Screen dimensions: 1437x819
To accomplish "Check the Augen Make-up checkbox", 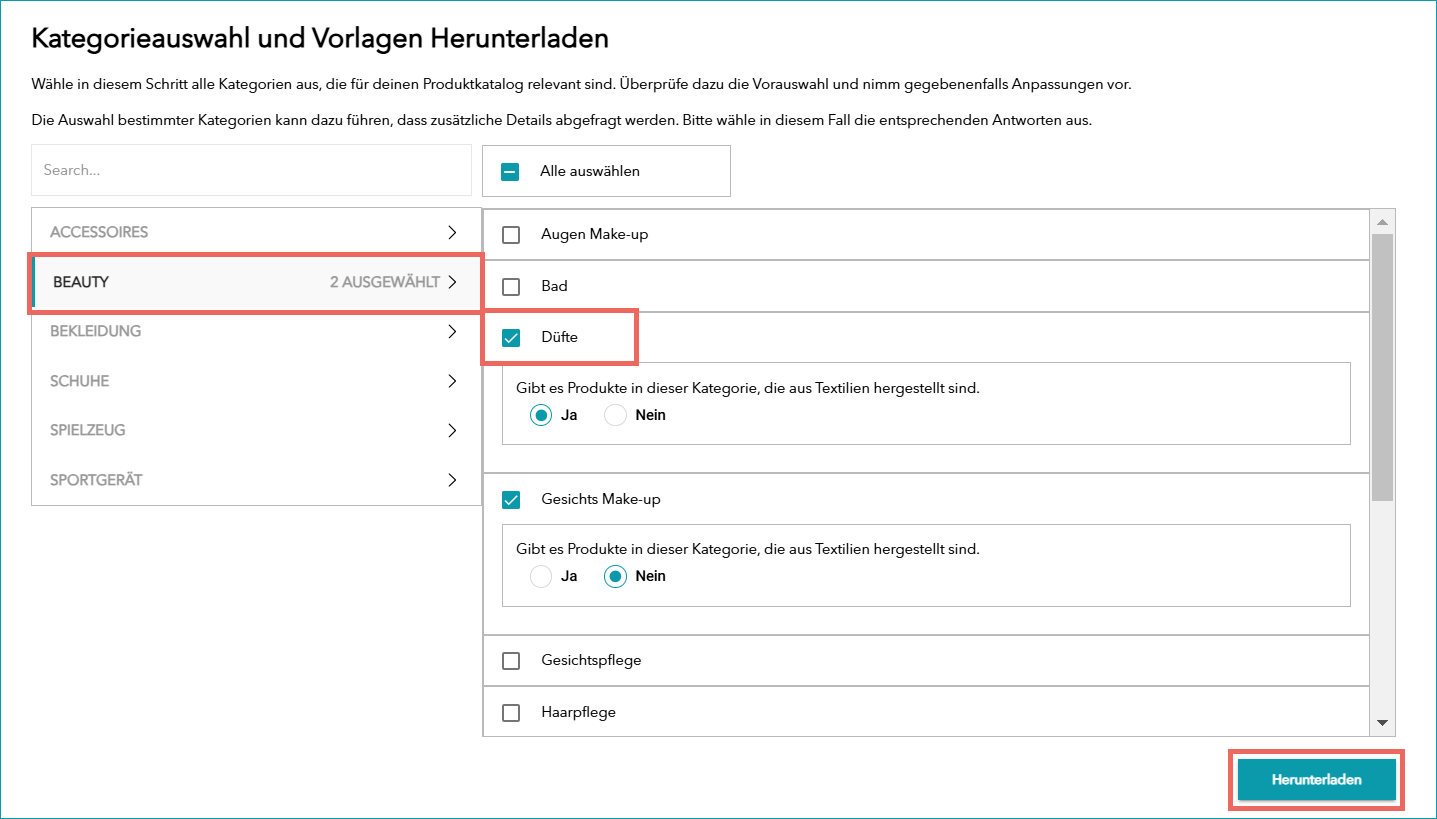I will [x=511, y=235].
